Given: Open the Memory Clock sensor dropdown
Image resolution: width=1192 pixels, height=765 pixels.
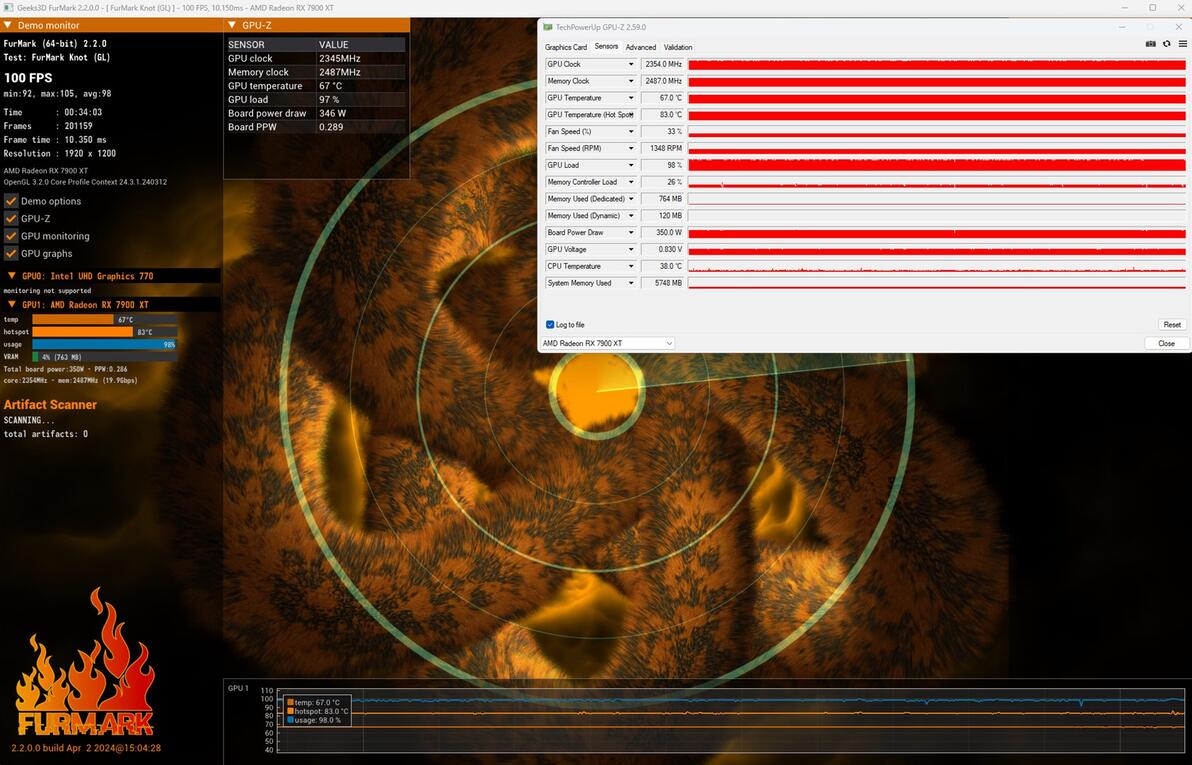Looking at the screenshot, I should point(630,81).
